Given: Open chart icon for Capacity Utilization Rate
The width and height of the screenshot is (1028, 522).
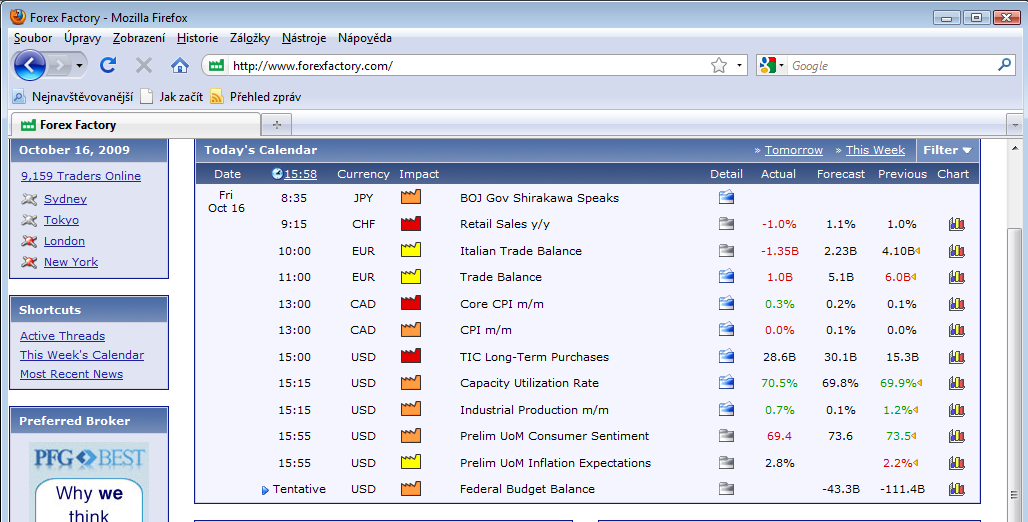Looking at the screenshot, I should coord(956,383).
